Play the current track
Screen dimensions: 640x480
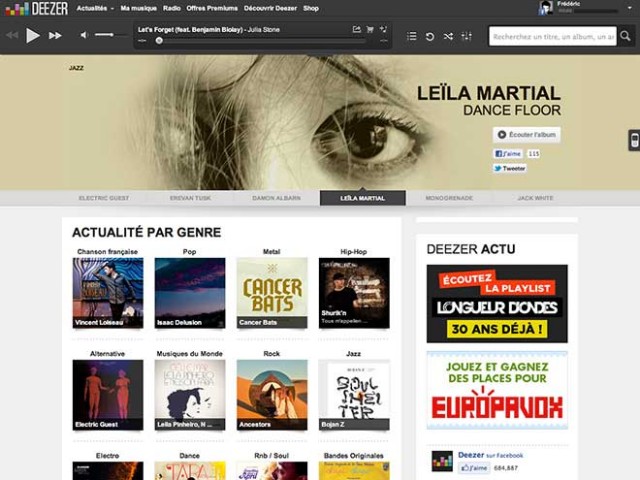coord(33,36)
